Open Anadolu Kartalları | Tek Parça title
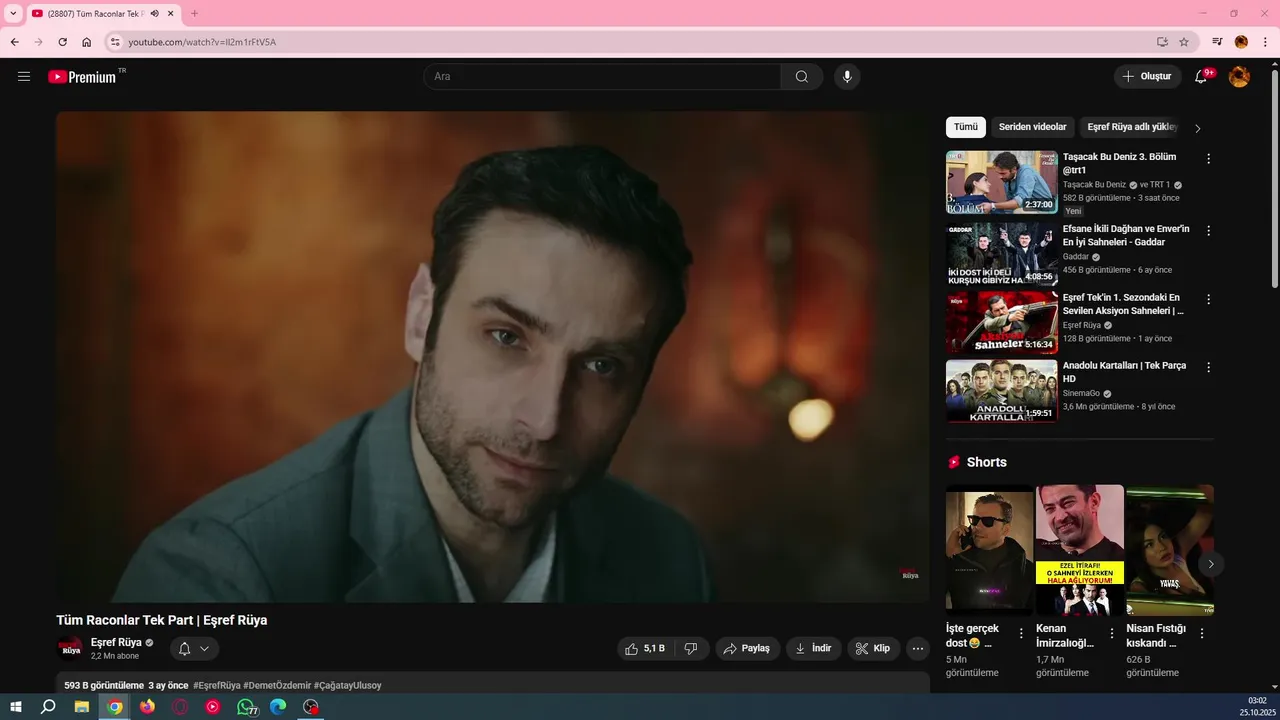Viewport: 1280px width, 720px height. pos(1124,372)
